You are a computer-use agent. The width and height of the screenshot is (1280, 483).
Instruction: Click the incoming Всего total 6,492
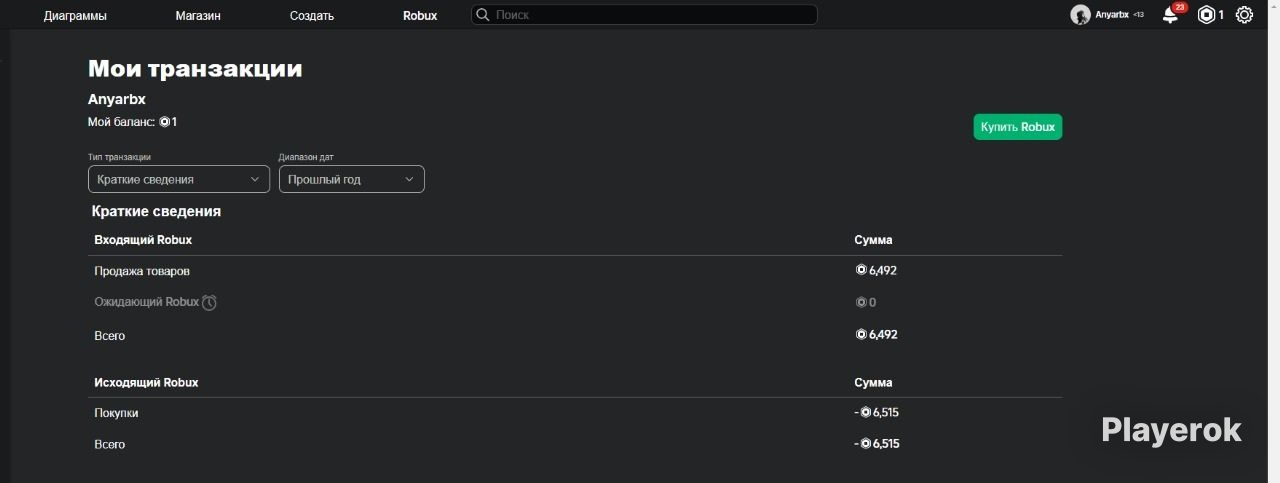[876, 335]
